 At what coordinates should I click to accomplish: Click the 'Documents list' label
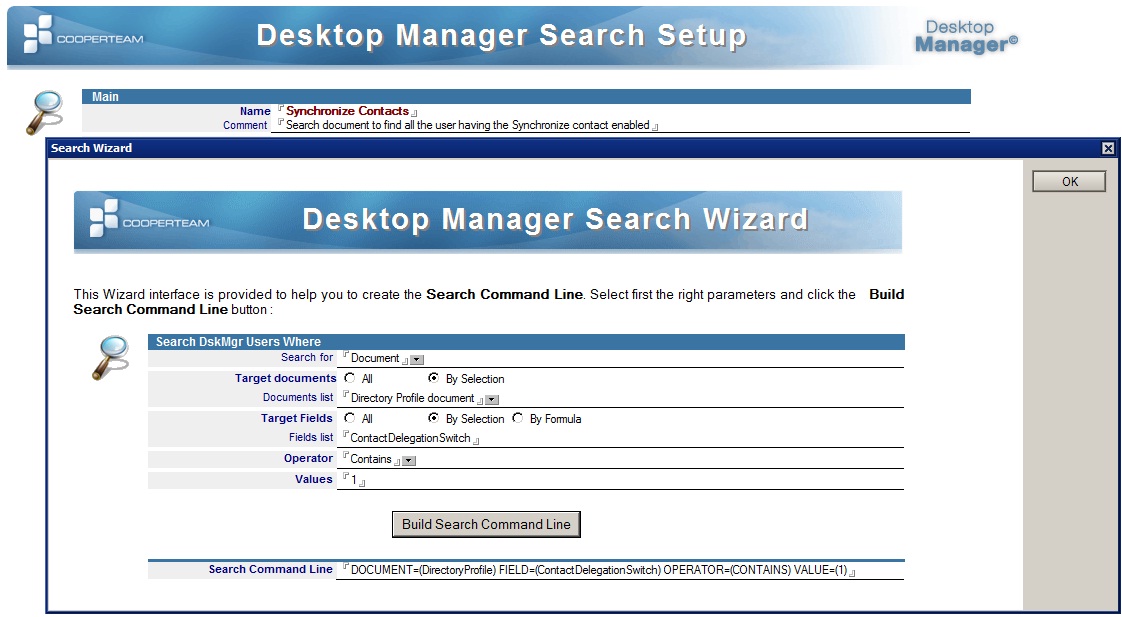click(x=298, y=397)
